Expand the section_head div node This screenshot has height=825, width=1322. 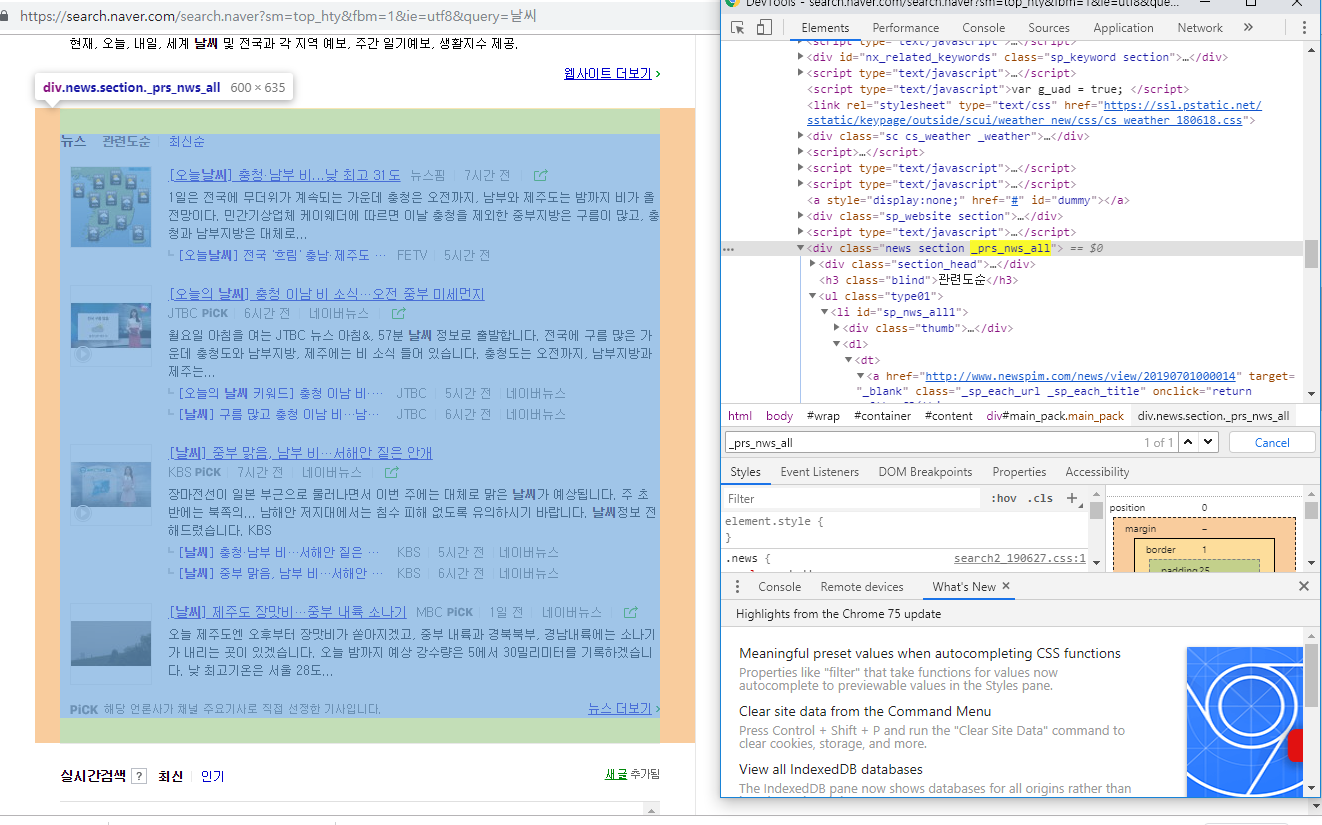pyautogui.click(x=813, y=264)
